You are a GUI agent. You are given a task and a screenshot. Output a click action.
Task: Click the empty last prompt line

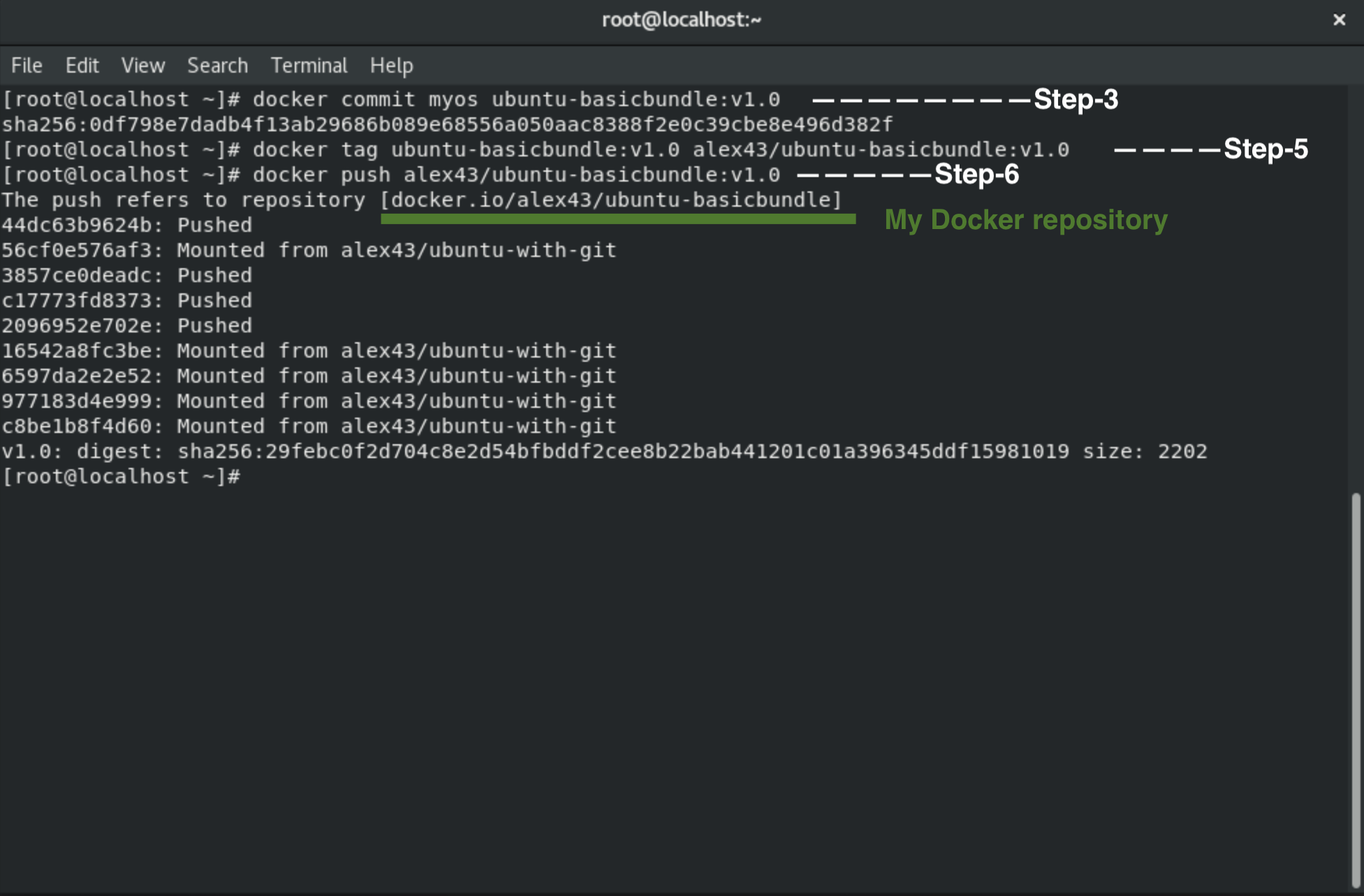[122, 476]
